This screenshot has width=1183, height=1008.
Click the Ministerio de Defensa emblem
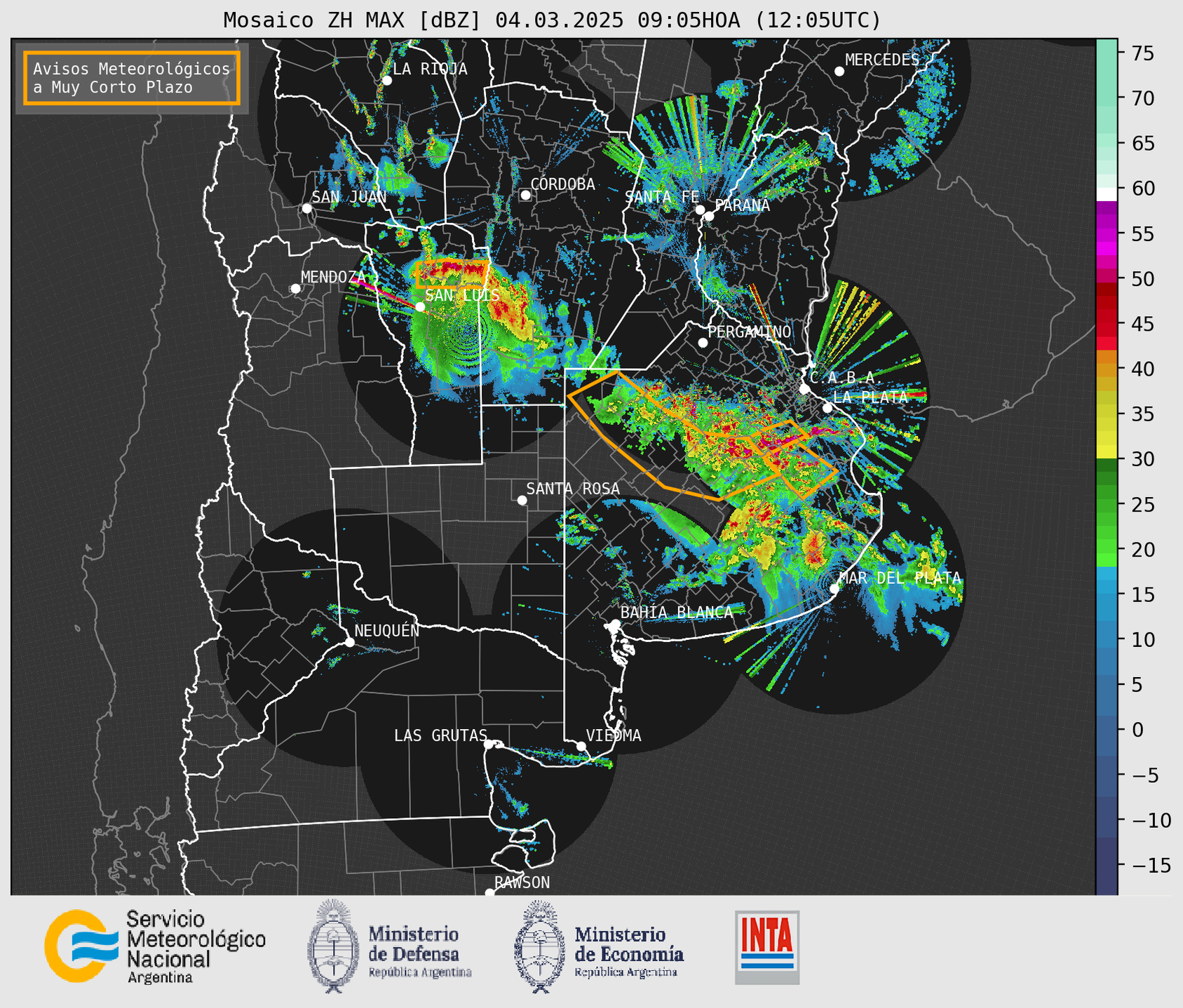coord(389,946)
